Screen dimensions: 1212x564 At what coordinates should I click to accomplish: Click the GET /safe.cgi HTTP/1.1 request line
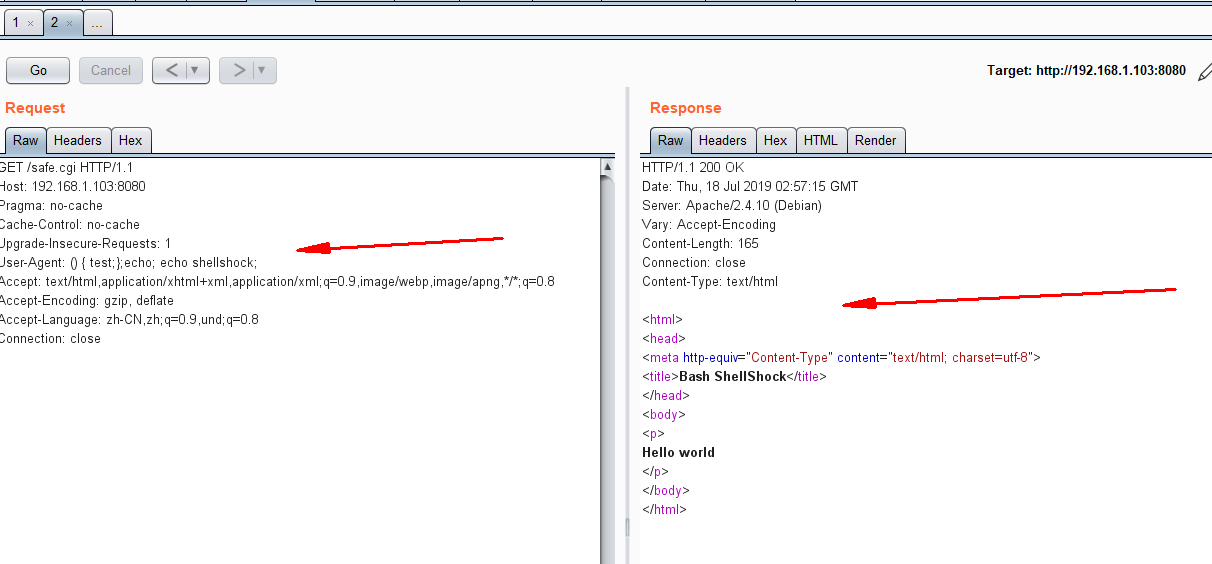point(66,168)
